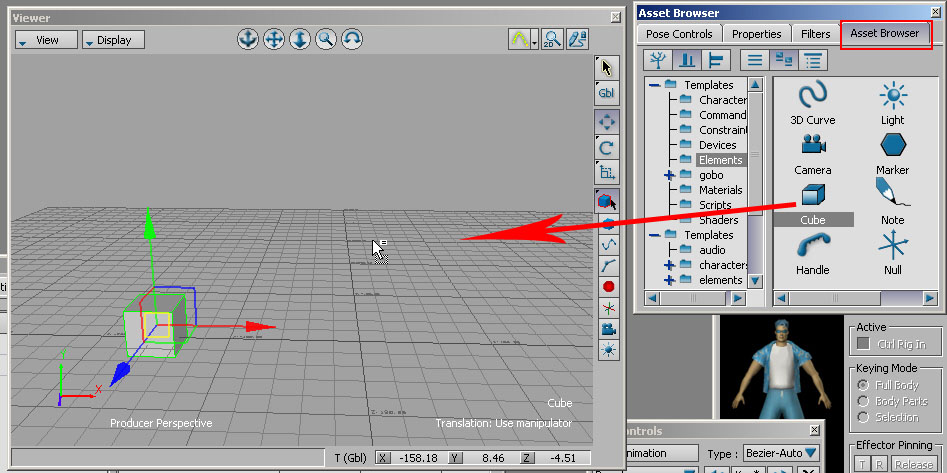Select the Zoom magnifier tool in Viewer
Viewport: 947px width, 473px height.
click(x=325, y=40)
